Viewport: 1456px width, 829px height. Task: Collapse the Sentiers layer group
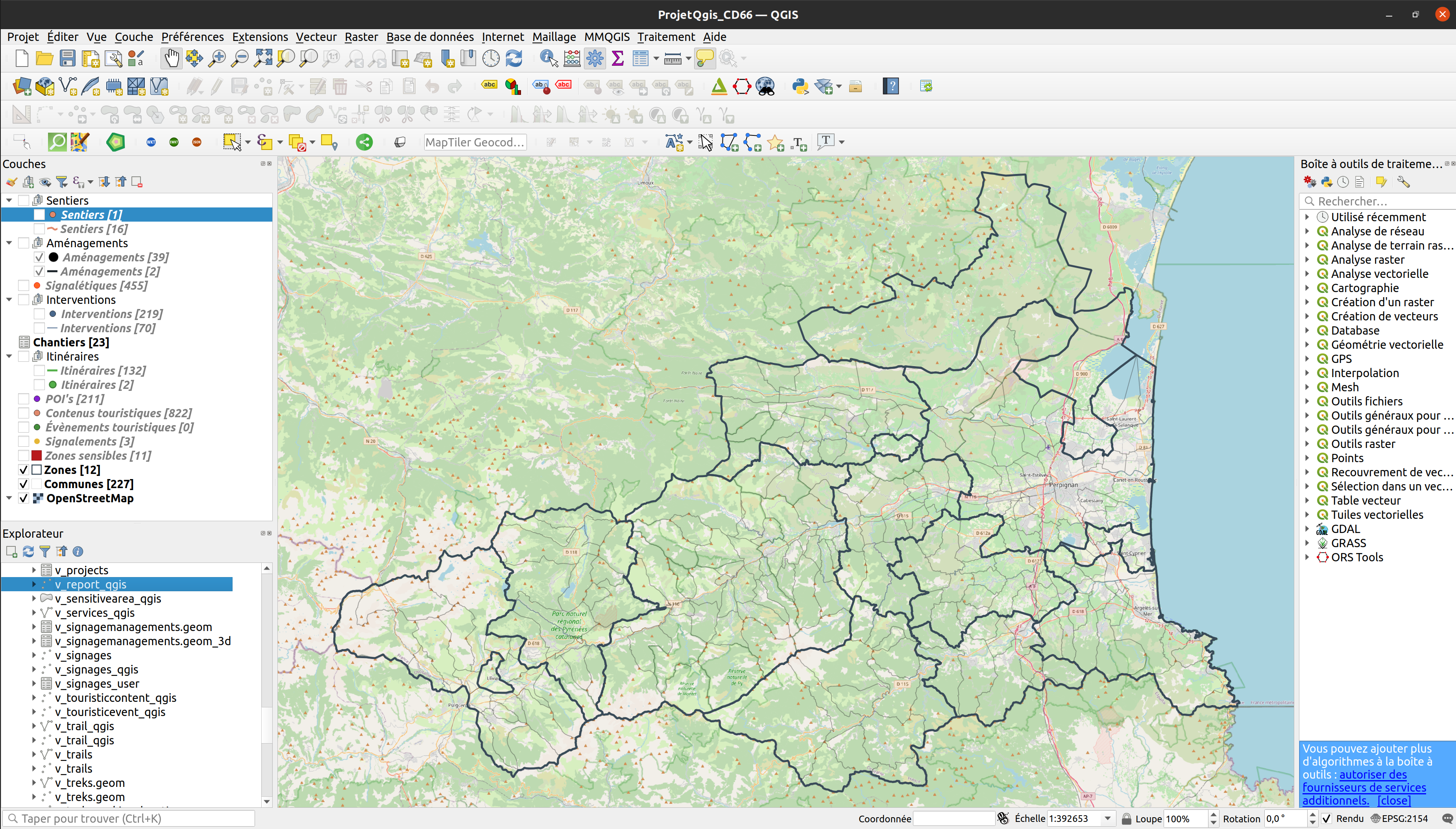click(9, 200)
